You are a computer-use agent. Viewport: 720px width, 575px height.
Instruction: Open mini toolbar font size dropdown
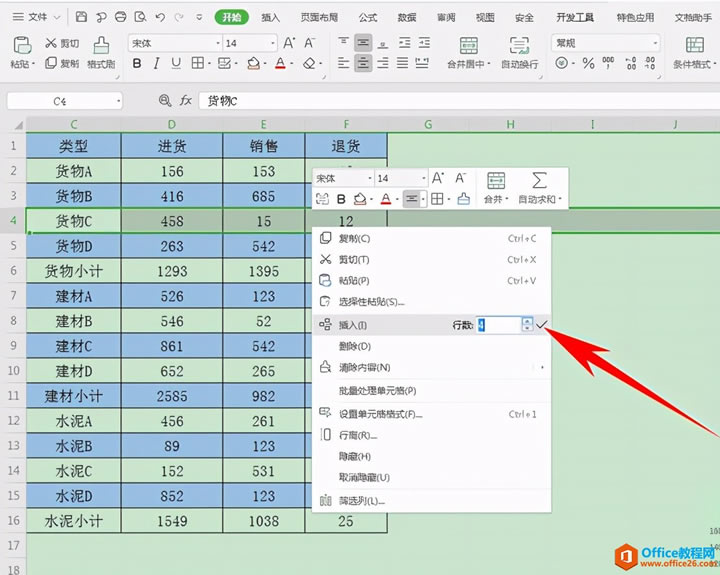point(424,178)
